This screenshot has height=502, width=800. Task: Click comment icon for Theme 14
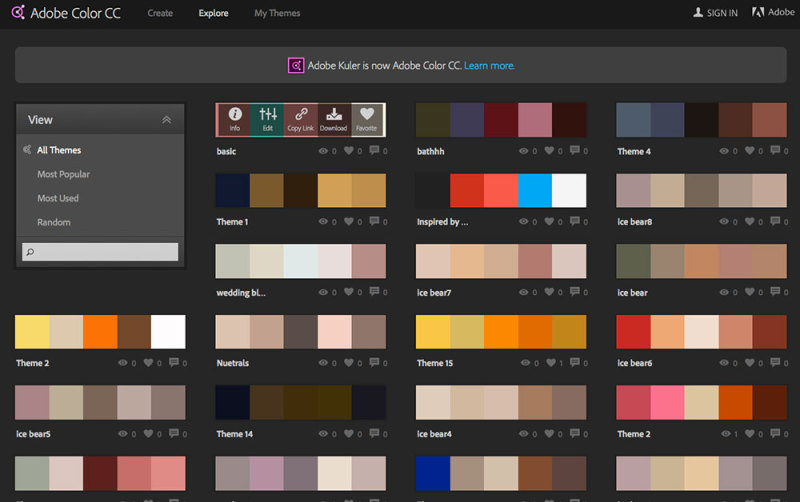pos(374,433)
